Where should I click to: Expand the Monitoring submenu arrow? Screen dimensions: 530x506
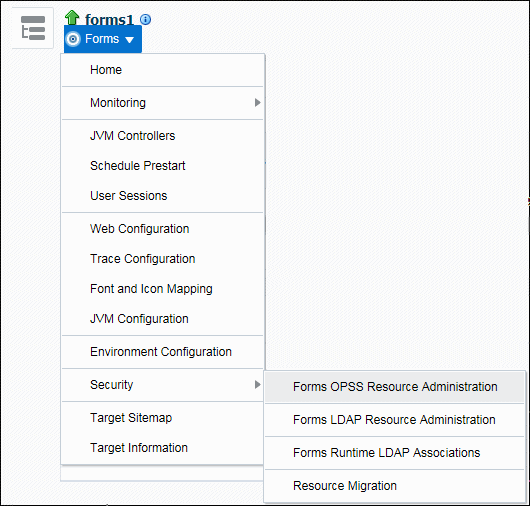pyautogui.click(x=258, y=102)
